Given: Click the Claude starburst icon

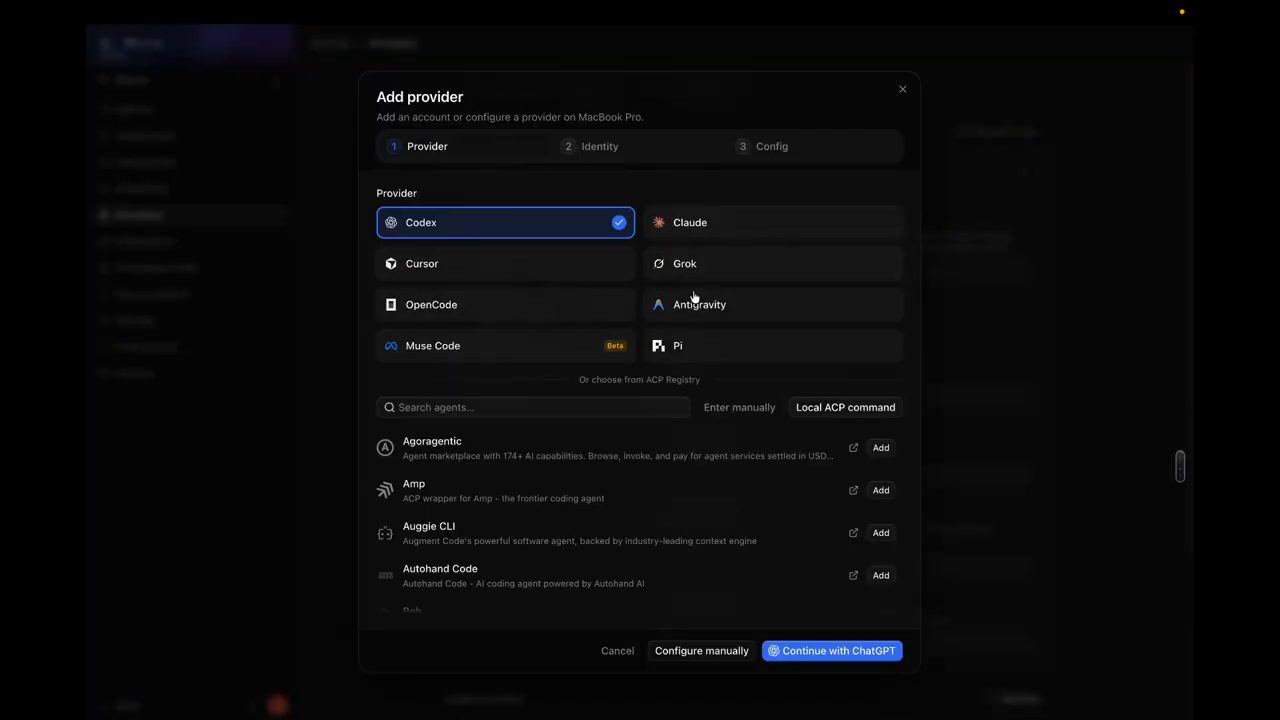Looking at the screenshot, I should [658, 222].
